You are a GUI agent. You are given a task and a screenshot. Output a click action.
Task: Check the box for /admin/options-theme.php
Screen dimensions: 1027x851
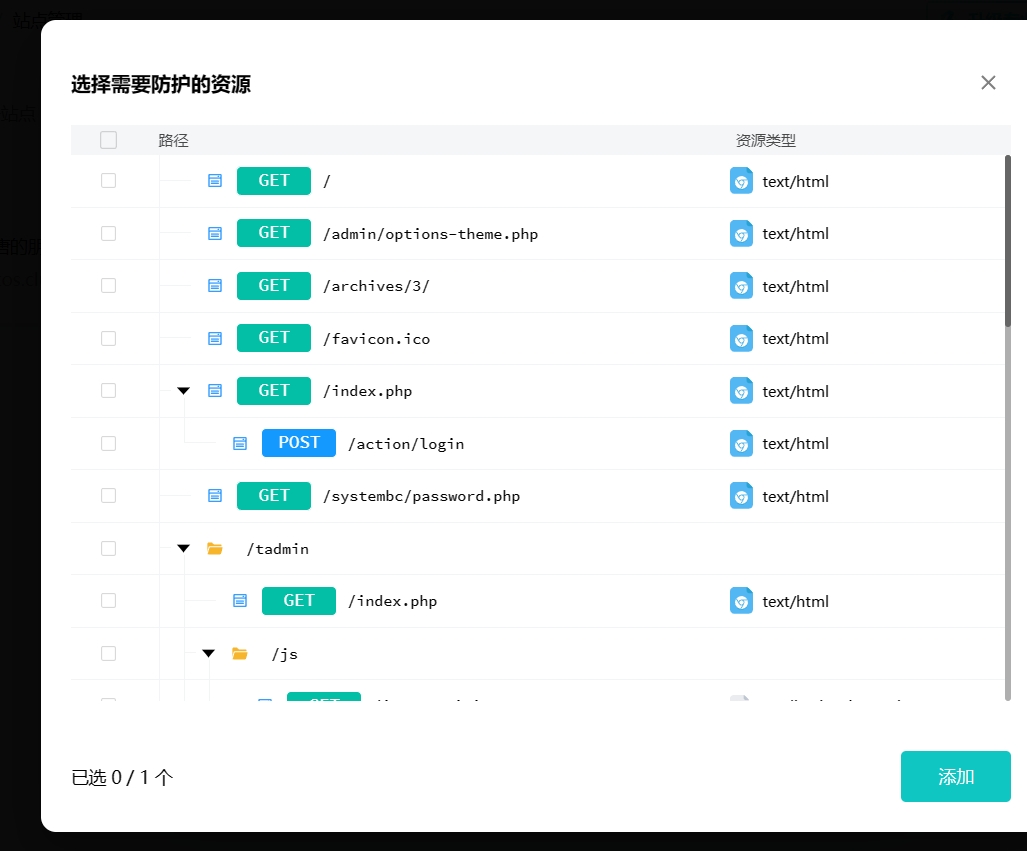coord(108,233)
